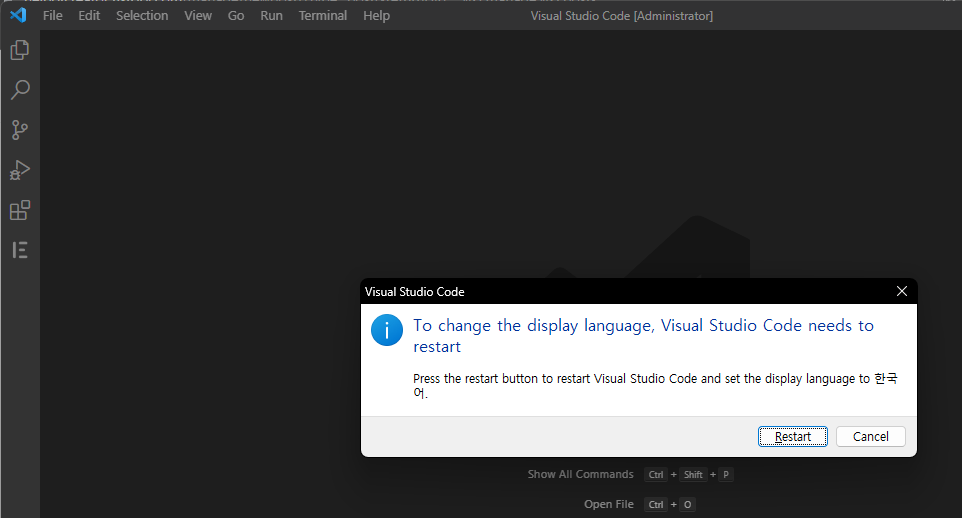Click the Open File shortcut text
962x518 pixels.
[x=609, y=504]
